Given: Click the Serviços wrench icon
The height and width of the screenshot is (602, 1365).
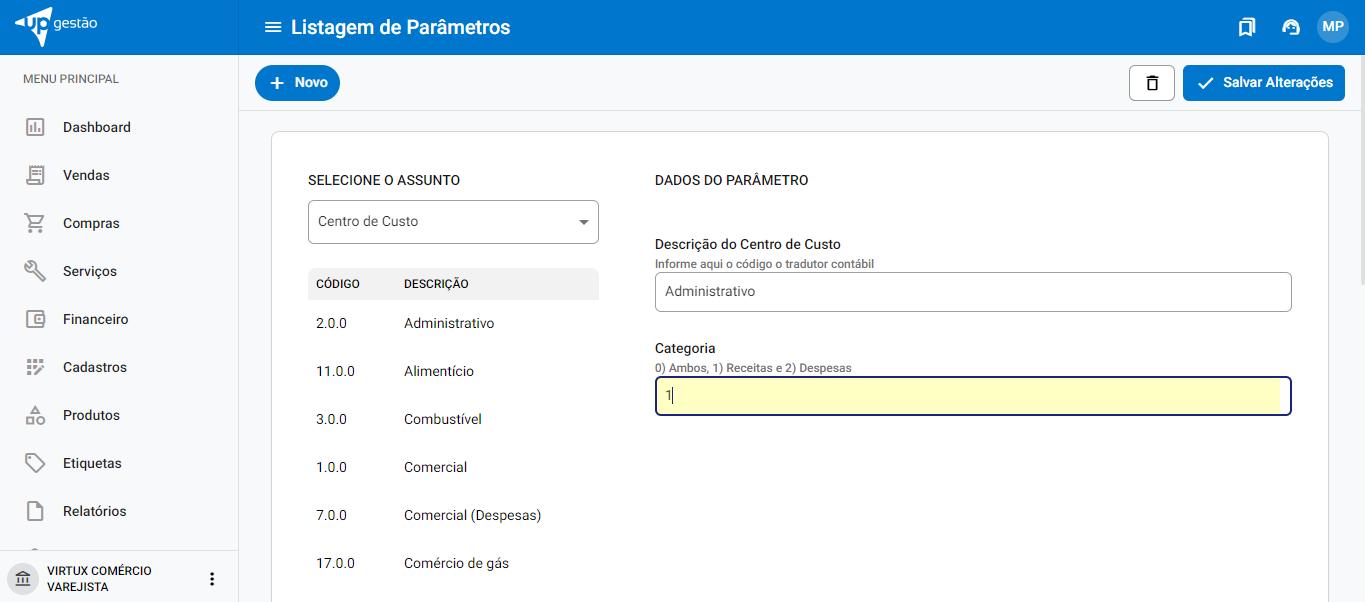Looking at the screenshot, I should pos(35,271).
